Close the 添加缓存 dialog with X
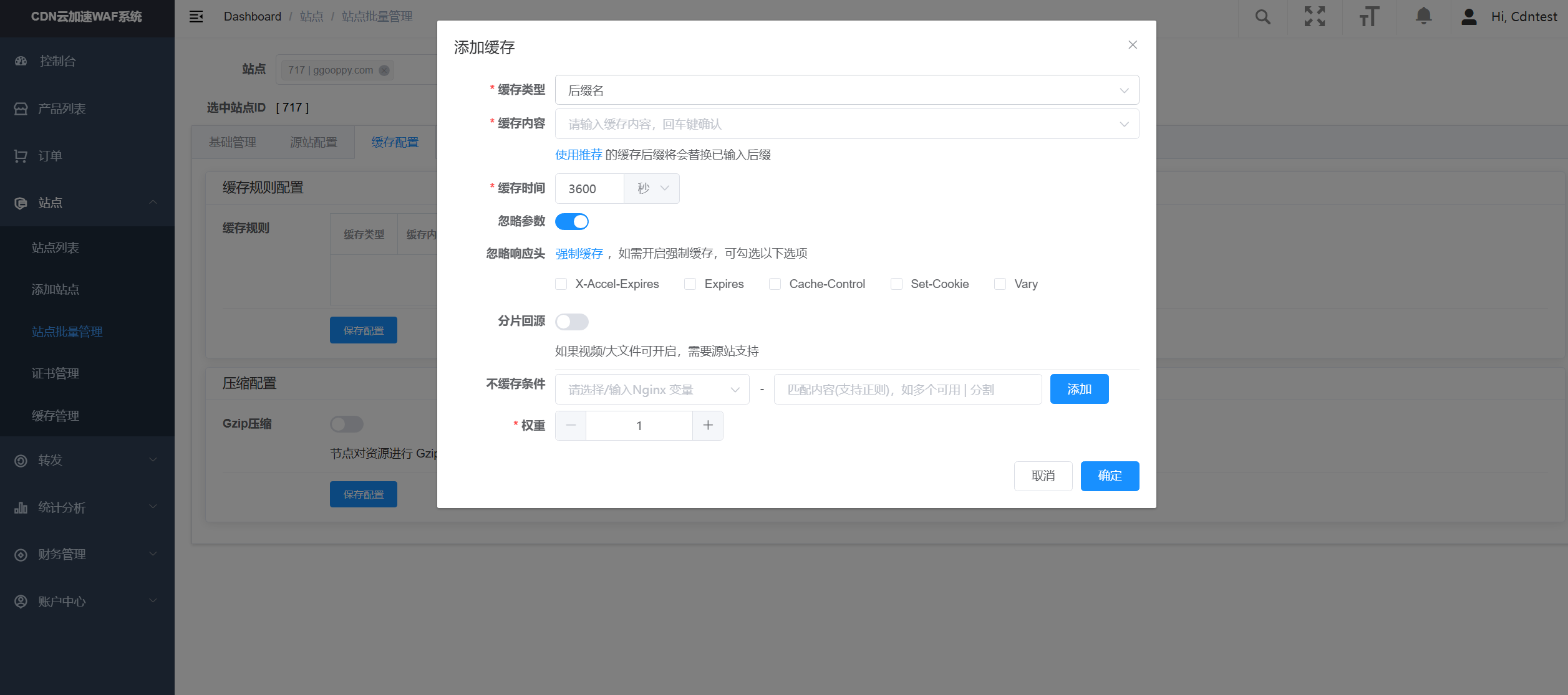Screen dimensions: 1568x695 1133,45
